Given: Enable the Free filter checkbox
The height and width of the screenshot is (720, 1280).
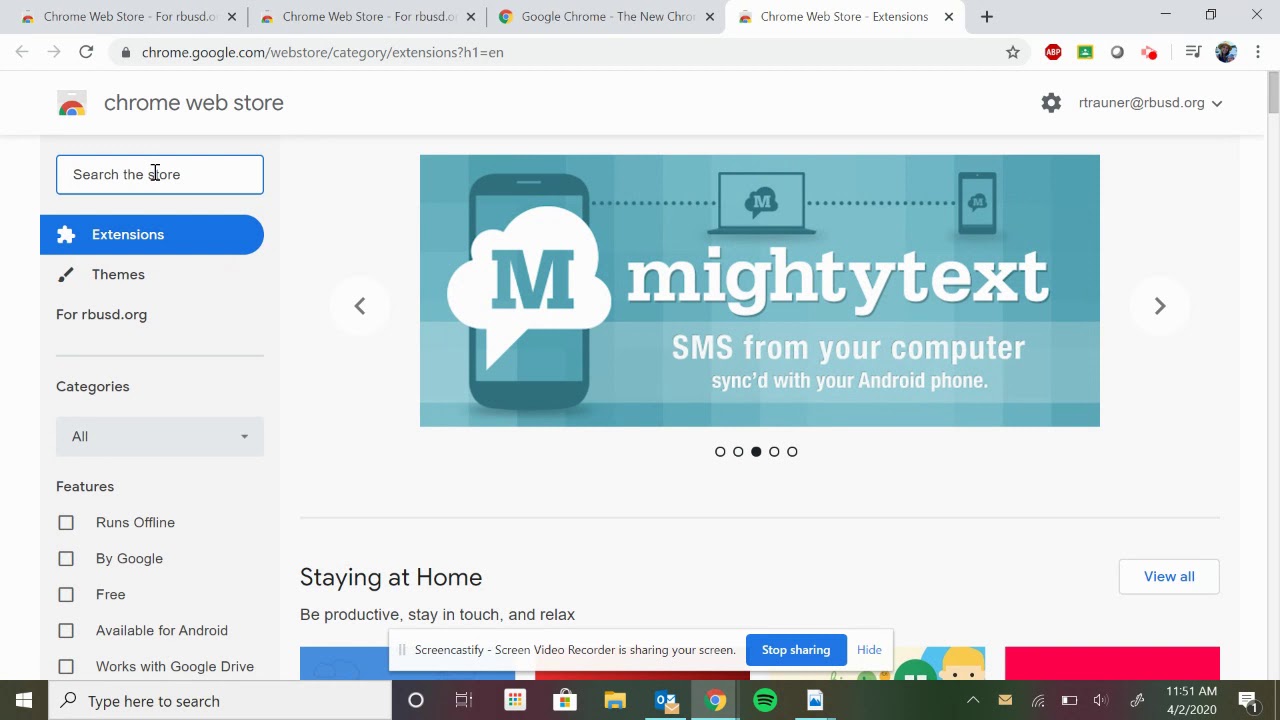Looking at the screenshot, I should tap(66, 594).
